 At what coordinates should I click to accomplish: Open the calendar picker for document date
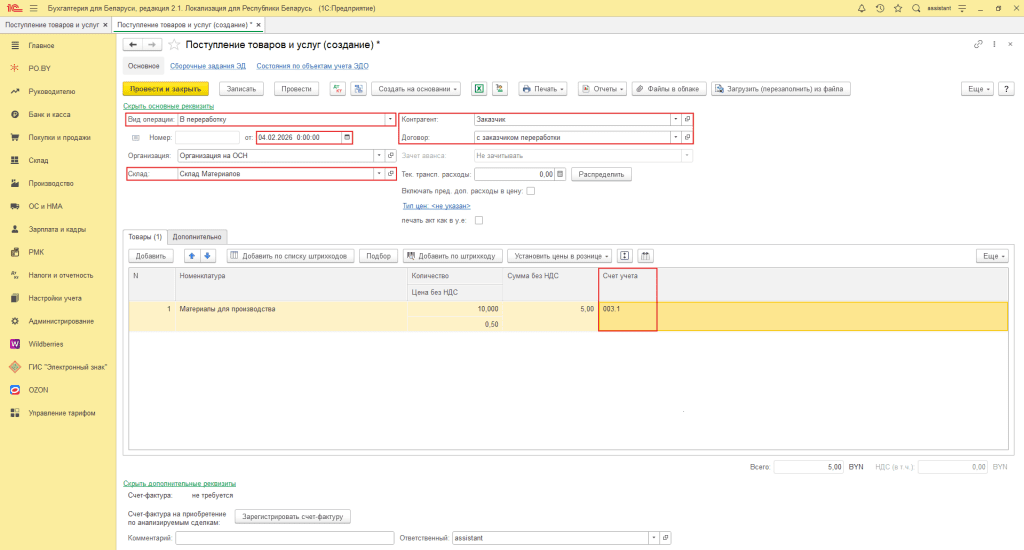(x=347, y=137)
